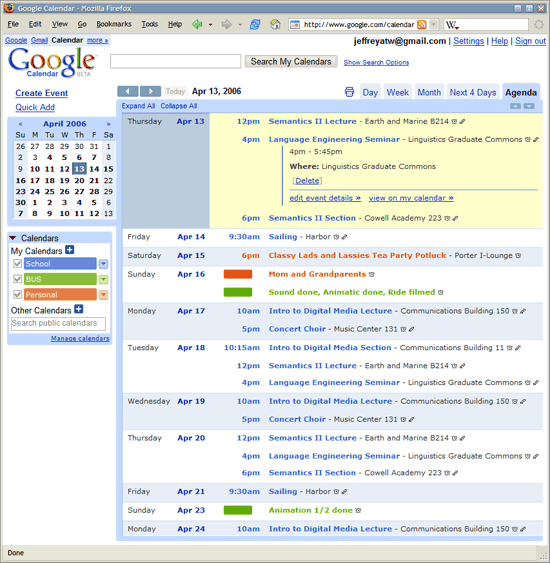This screenshot has width=550, height=563.
Task: Click the Search public calendars field
Action: coord(58,324)
